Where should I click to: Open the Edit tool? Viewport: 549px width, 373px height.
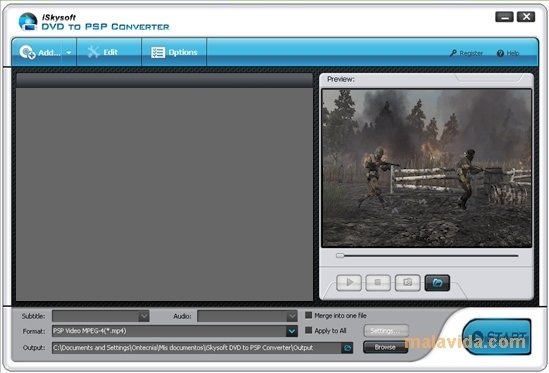[109, 52]
